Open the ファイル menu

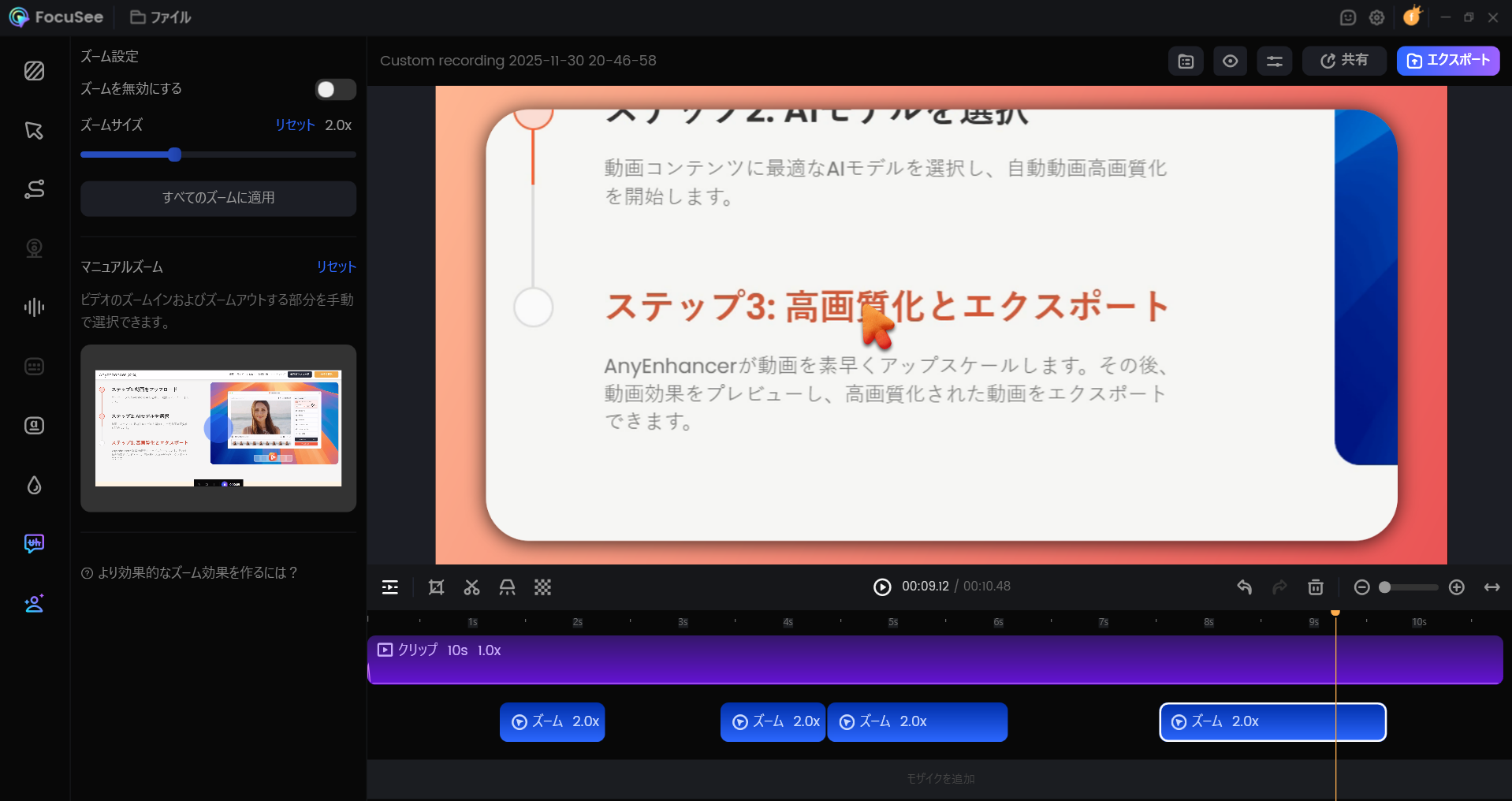pyautogui.click(x=161, y=17)
